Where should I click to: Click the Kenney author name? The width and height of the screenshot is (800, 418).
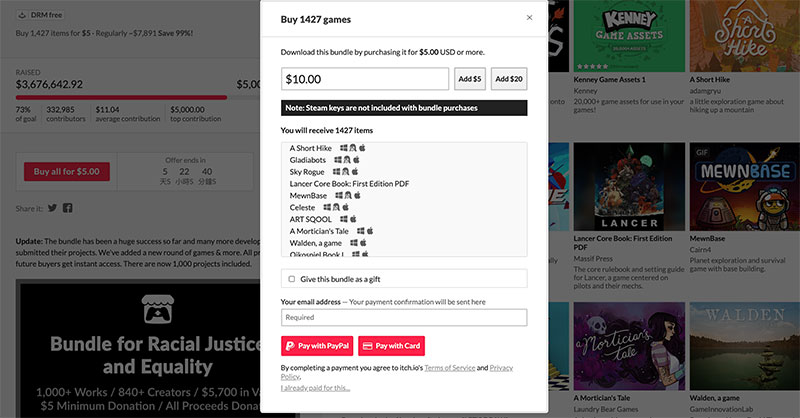pos(585,91)
